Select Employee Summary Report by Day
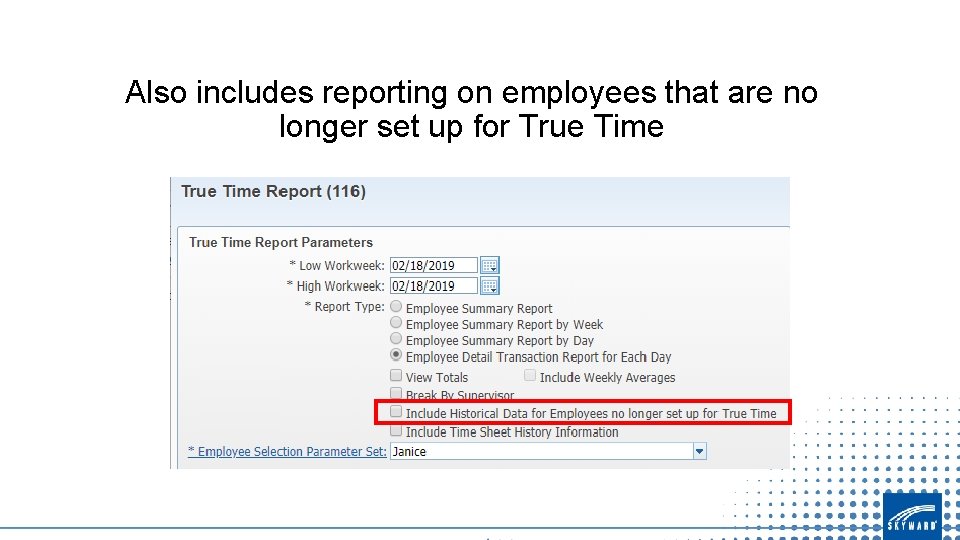The width and height of the screenshot is (960, 540). pyautogui.click(x=396, y=339)
